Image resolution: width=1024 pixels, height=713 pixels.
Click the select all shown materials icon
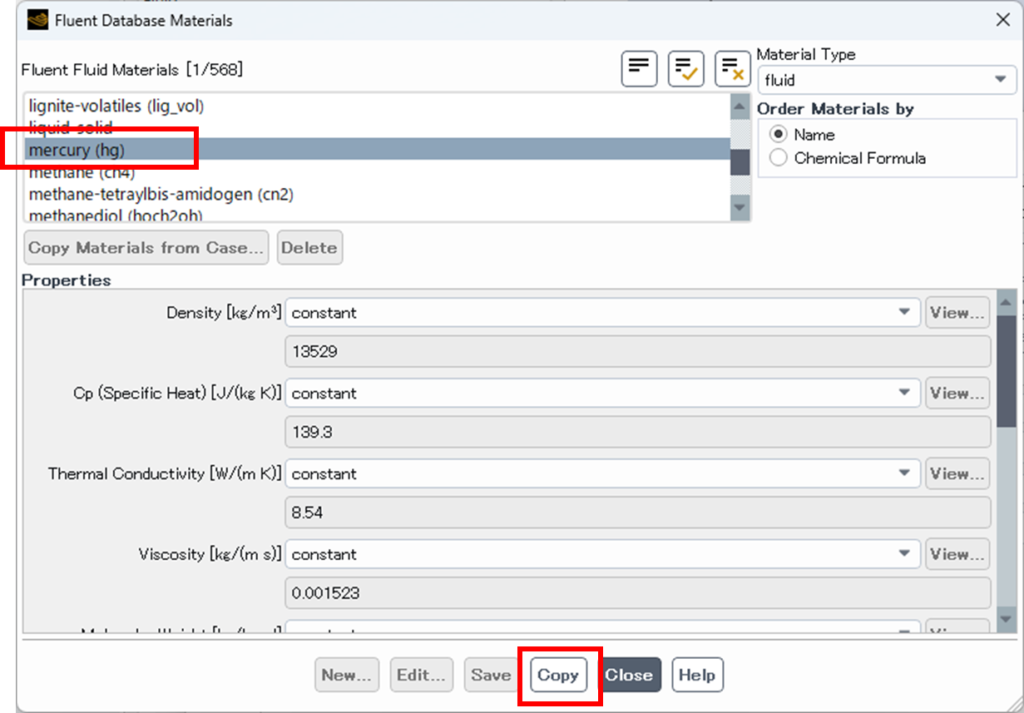click(x=686, y=69)
